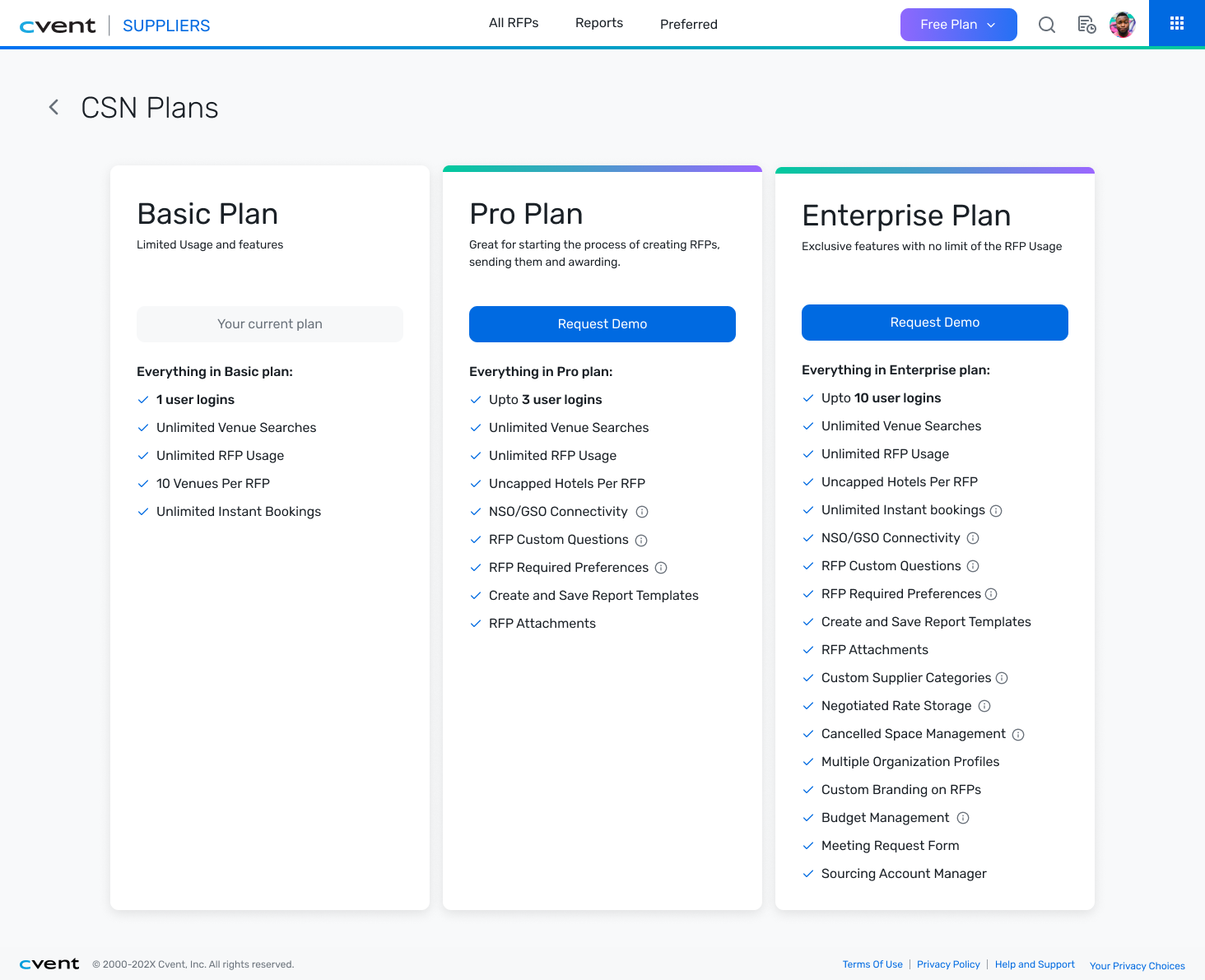Click the info icon next to Pro NSO/GSO Connectivity
This screenshot has height=980, width=1205.
(x=643, y=512)
